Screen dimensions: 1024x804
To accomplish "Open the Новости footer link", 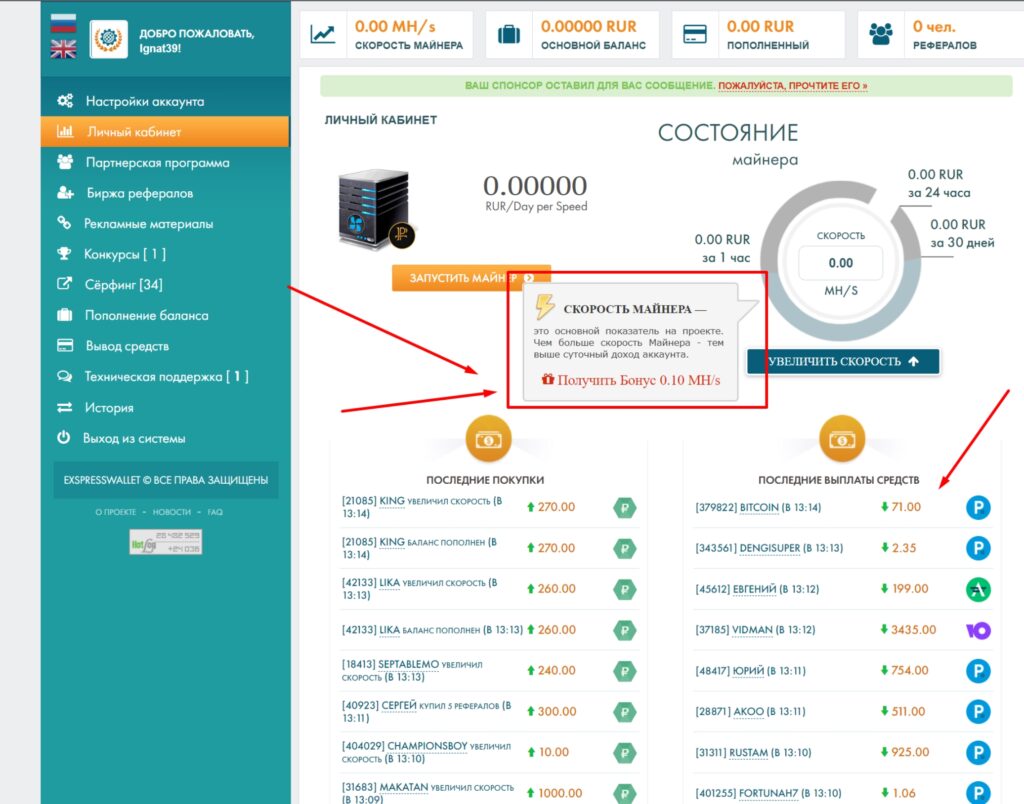I will pyautogui.click(x=172, y=512).
